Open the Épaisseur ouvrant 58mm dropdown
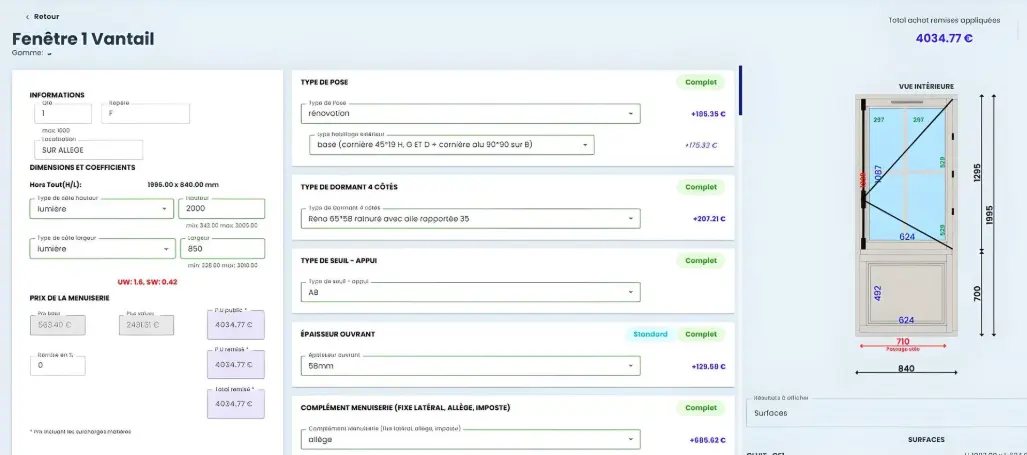This screenshot has width=1027, height=455. [631, 366]
